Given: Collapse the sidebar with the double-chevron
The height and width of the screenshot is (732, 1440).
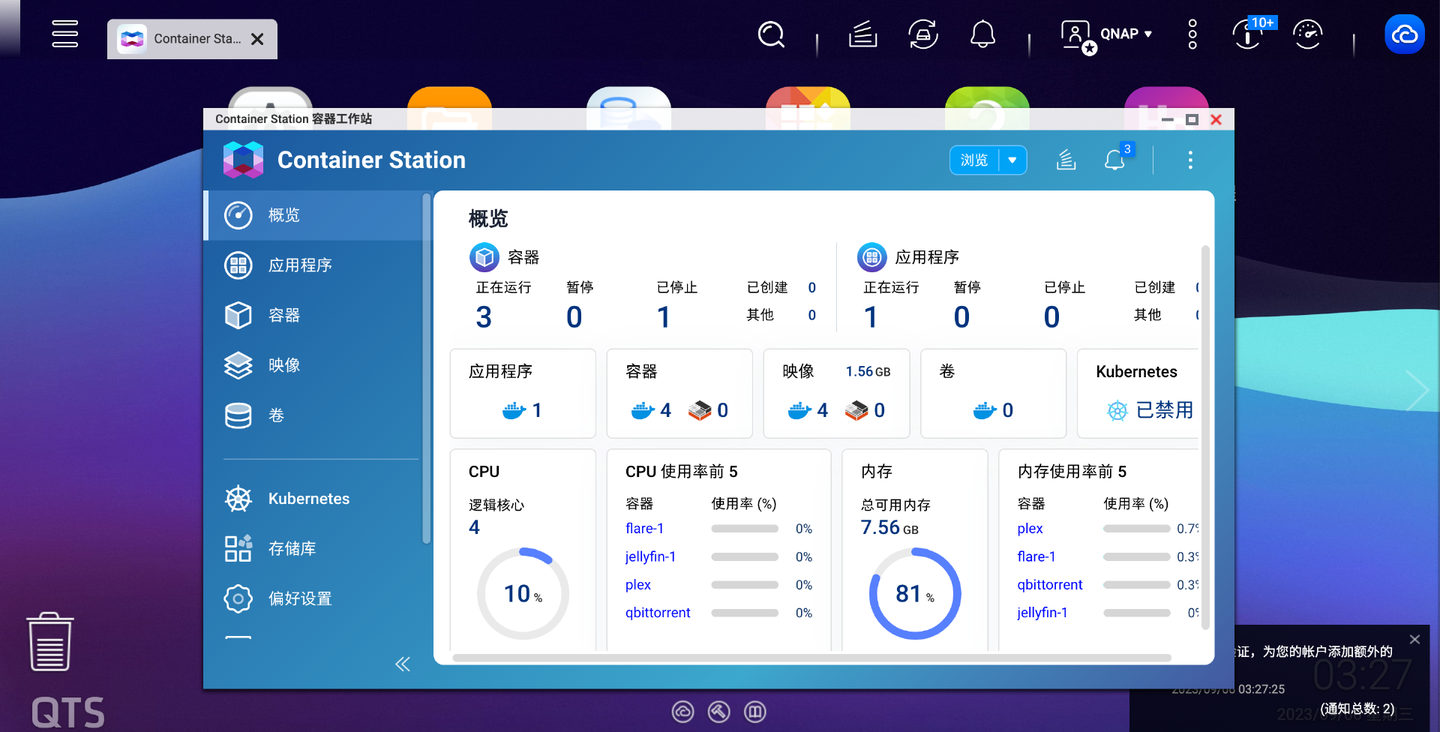Looking at the screenshot, I should pos(402,663).
